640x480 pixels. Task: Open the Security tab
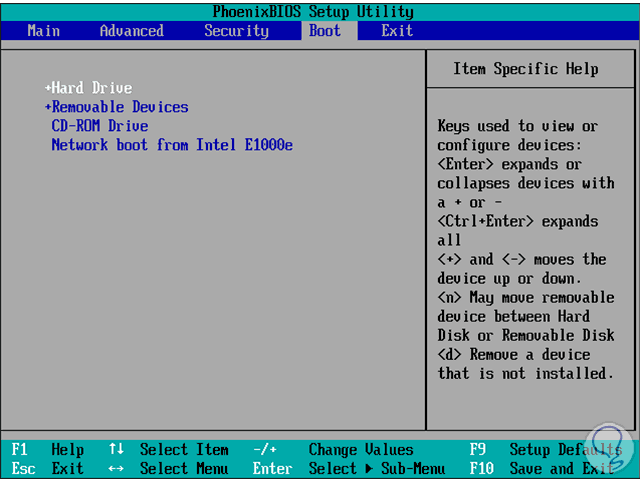(237, 31)
